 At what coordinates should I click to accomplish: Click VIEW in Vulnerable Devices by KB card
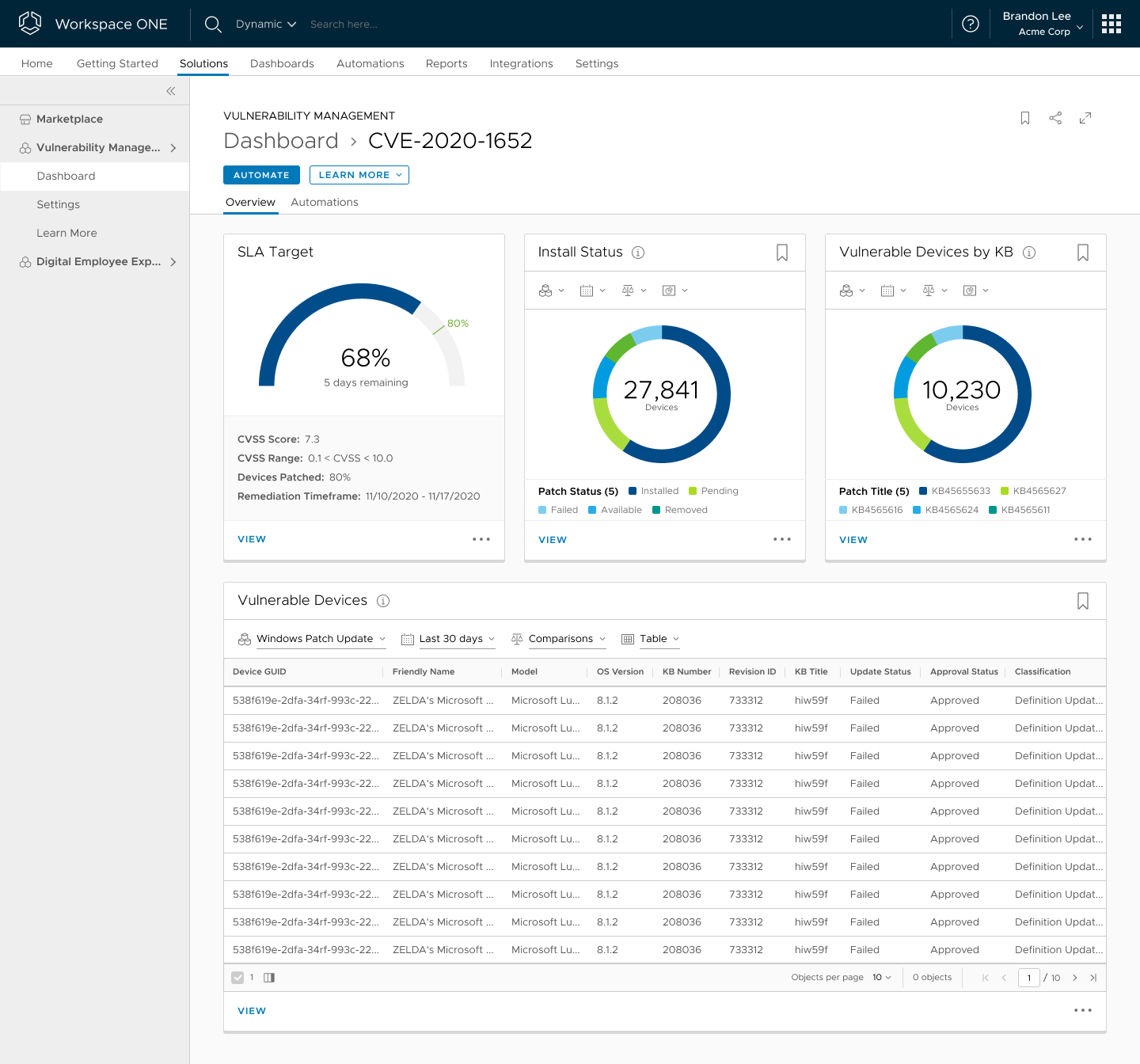pyautogui.click(x=853, y=540)
